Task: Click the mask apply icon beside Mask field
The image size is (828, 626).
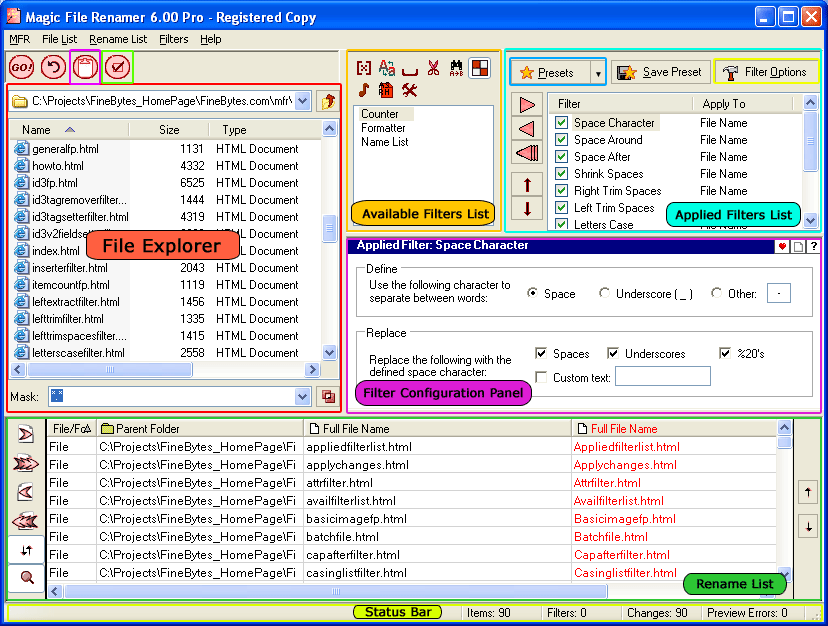Action: coord(328,396)
